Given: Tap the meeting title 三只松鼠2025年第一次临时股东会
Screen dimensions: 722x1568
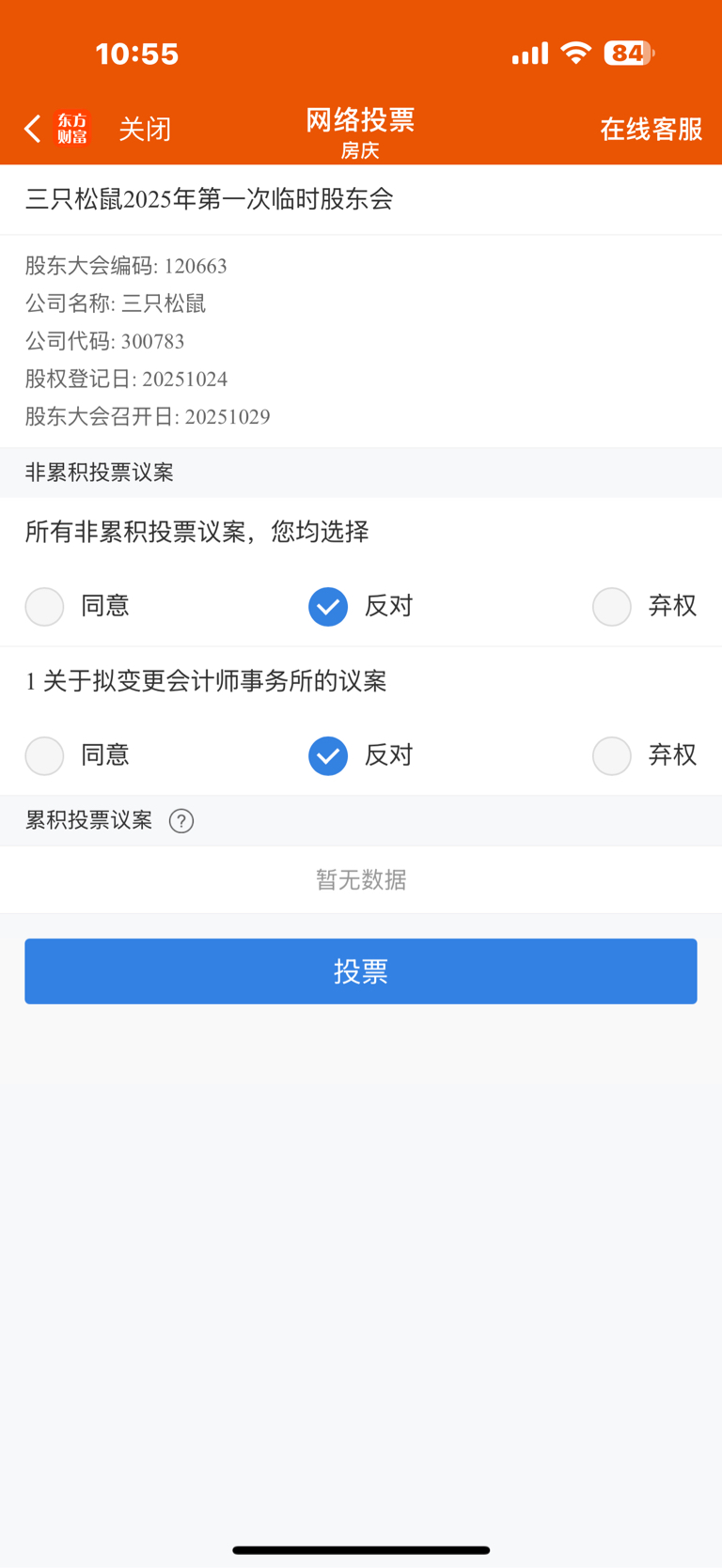Looking at the screenshot, I should (x=210, y=199).
